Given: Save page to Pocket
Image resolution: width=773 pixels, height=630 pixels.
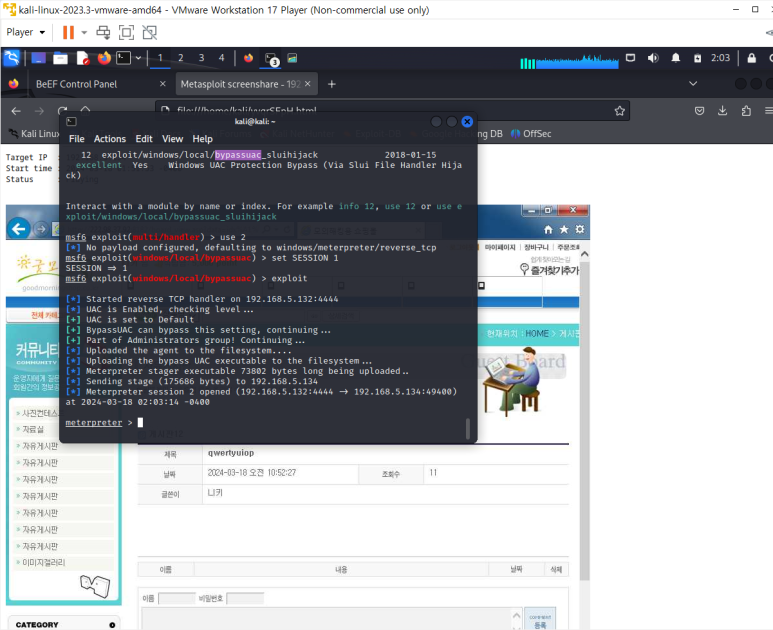Looking at the screenshot, I should click(x=700, y=111).
